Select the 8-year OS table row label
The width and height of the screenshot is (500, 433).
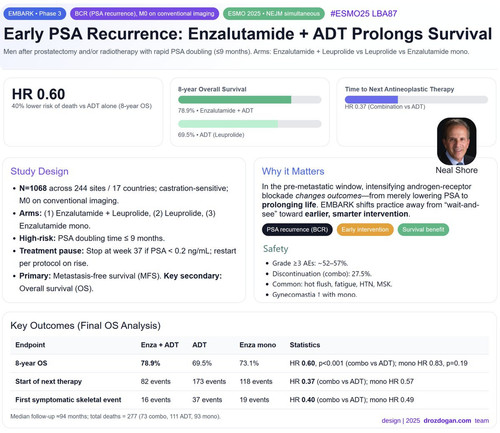[31, 363]
